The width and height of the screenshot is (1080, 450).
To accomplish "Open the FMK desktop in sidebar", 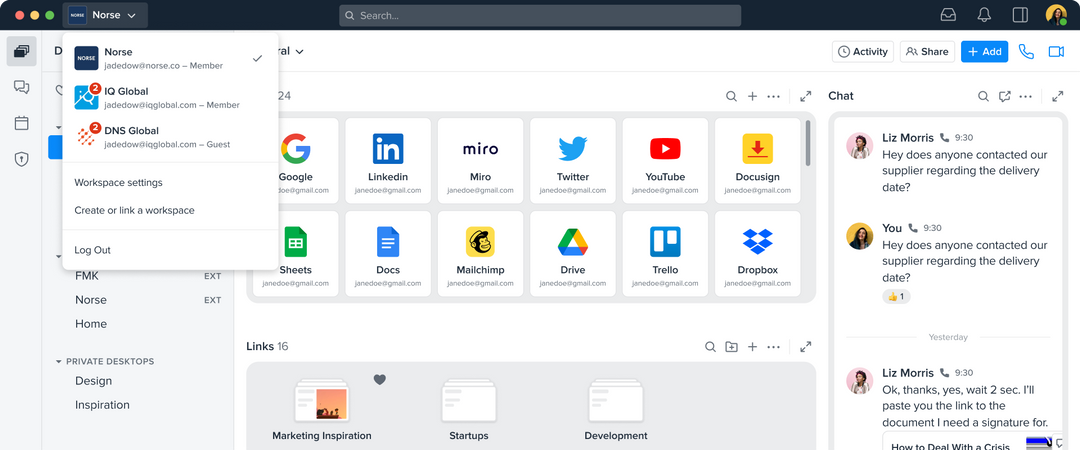I will coord(87,276).
